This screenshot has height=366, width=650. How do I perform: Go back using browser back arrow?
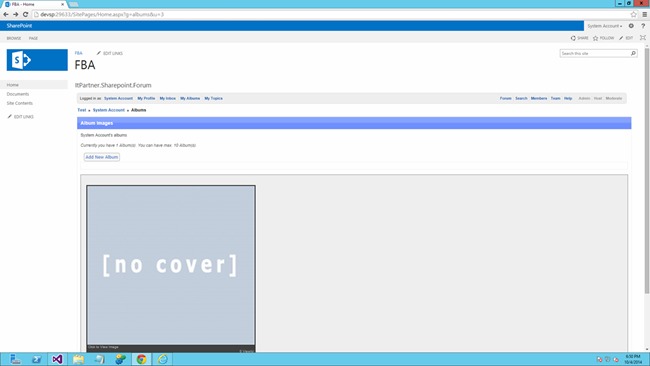[6, 15]
